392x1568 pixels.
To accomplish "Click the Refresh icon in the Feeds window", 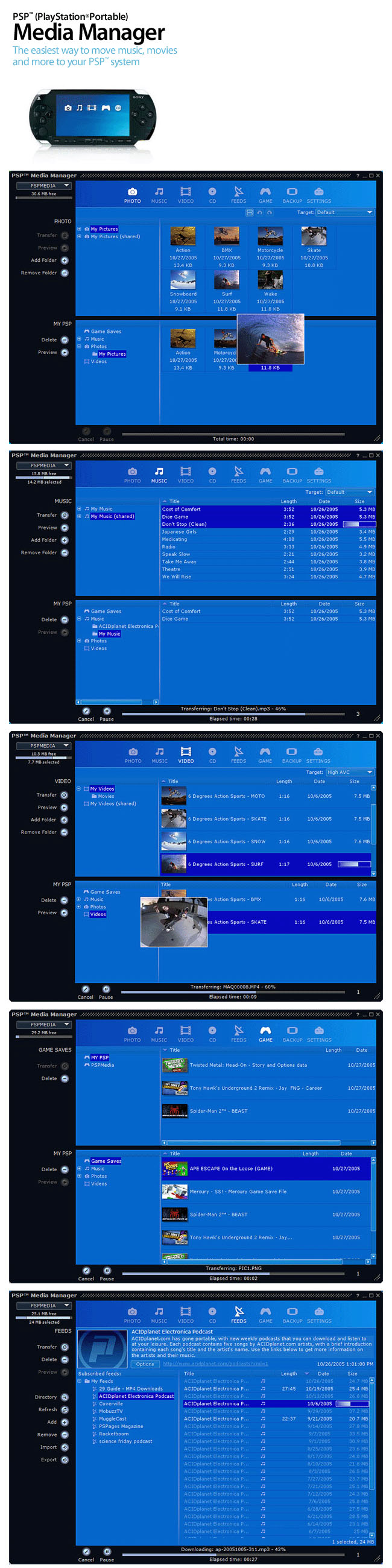I will (x=65, y=1410).
